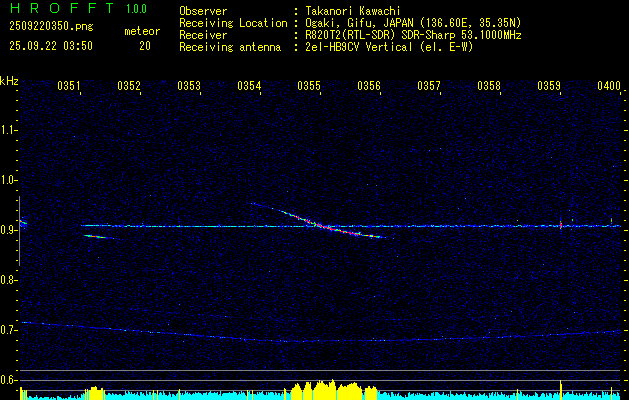This screenshot has height=400, width=629.
Task: Click the 0400 time label at right edge
Action: [x=609, y=87]
